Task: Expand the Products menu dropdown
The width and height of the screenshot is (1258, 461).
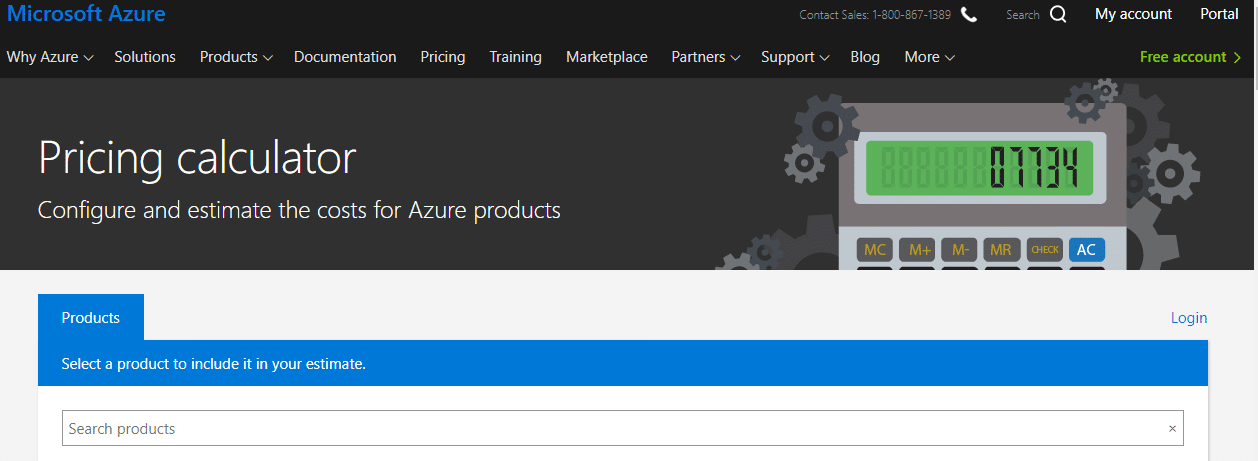Action: [236, 57]
